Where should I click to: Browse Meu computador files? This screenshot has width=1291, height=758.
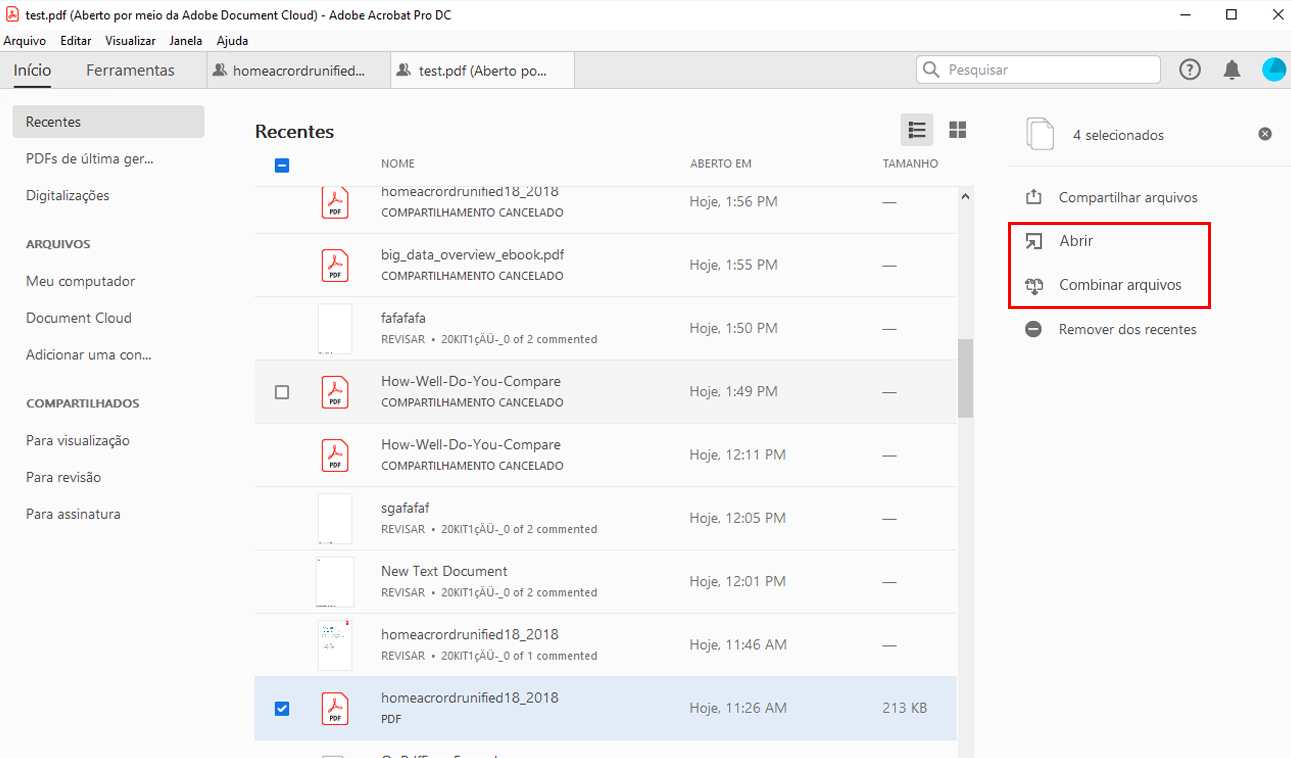80,282
